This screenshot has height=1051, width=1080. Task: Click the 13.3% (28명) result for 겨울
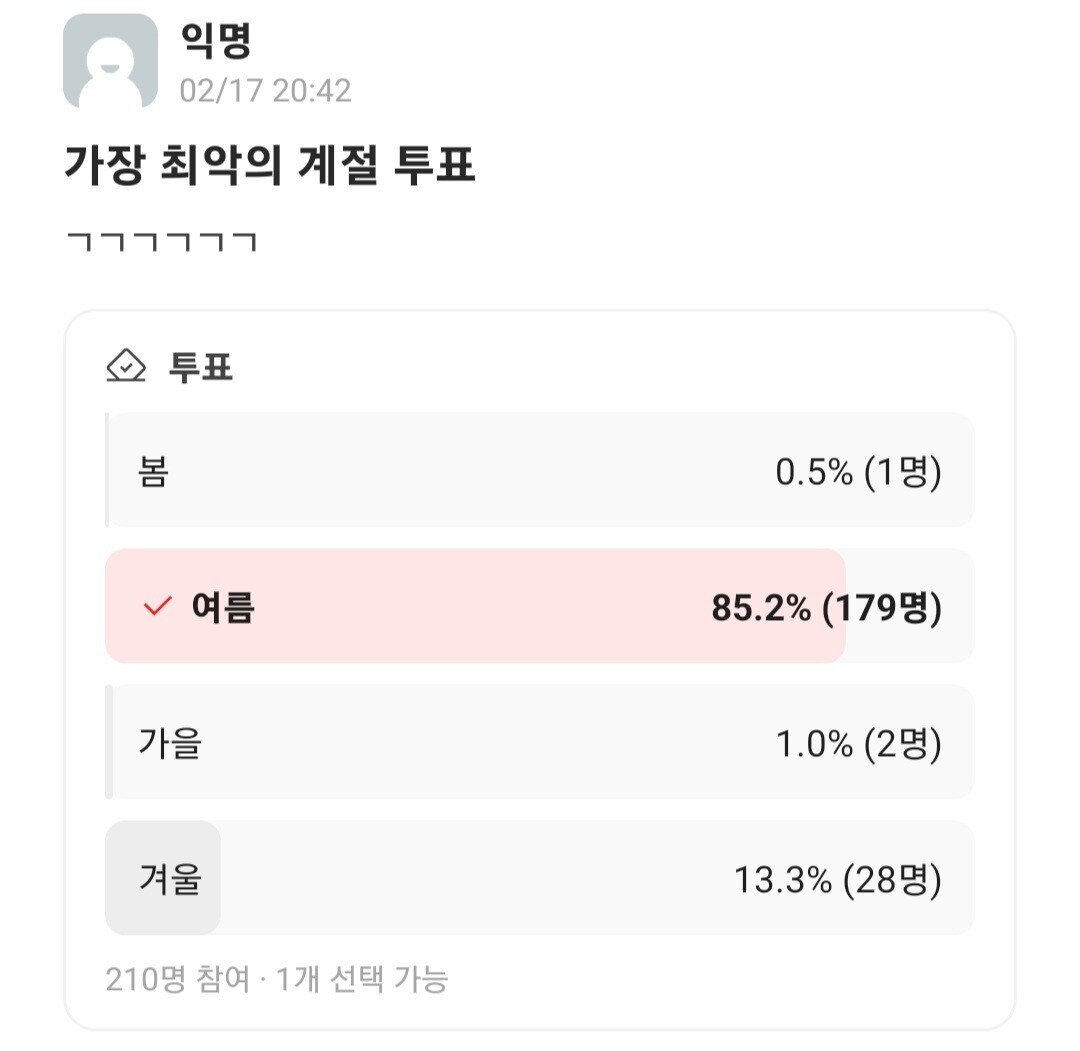click(x=837, y=879)
